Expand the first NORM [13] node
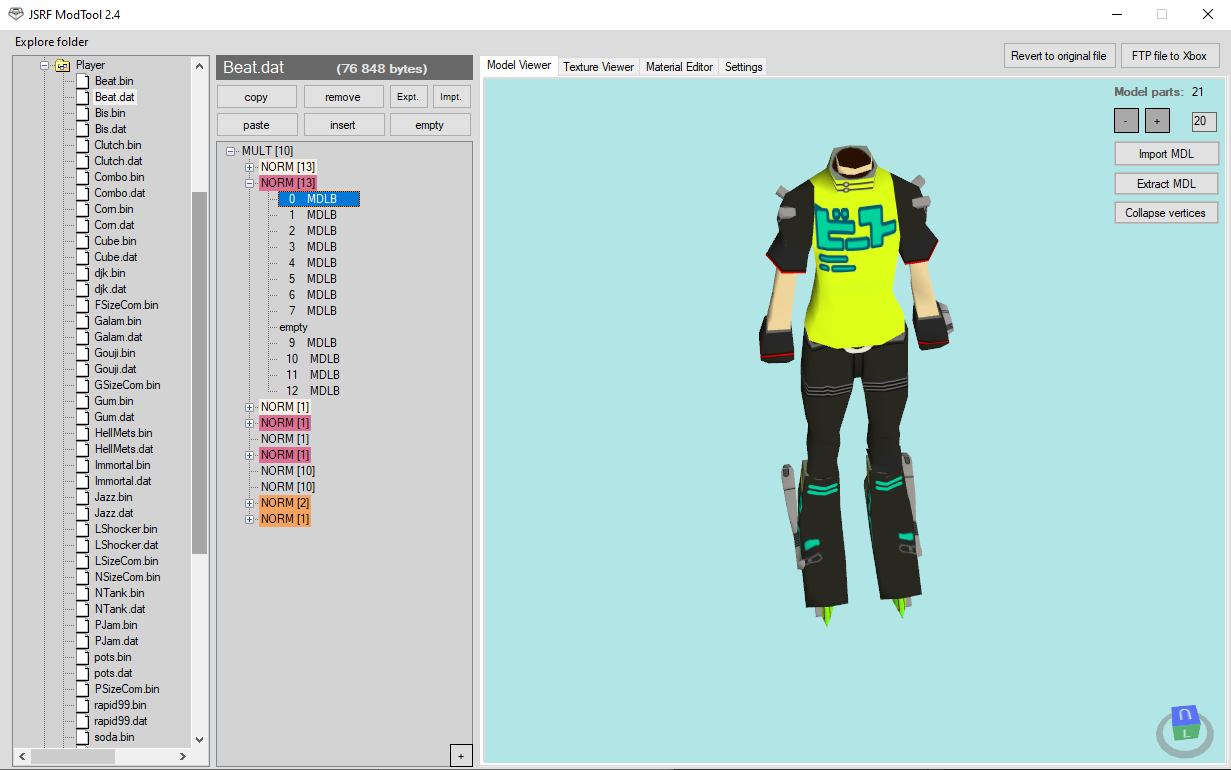 (x=250, y=167)
